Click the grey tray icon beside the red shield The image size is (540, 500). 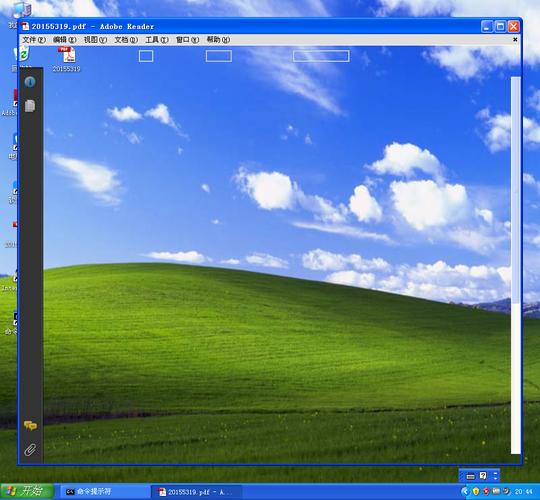tap(496, 492)
